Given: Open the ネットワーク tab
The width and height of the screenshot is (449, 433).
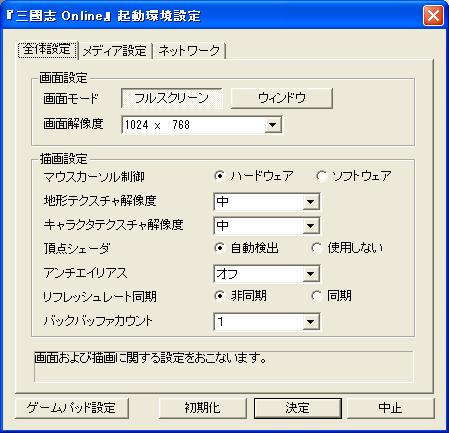Looking at the screenshot, I should [189, 51].
